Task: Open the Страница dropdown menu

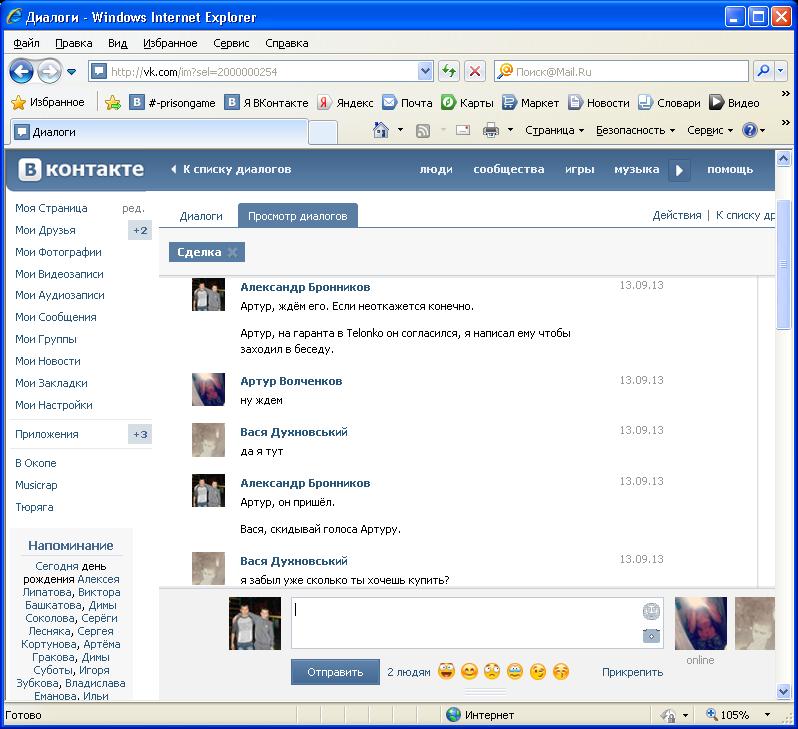Action: 554,130
